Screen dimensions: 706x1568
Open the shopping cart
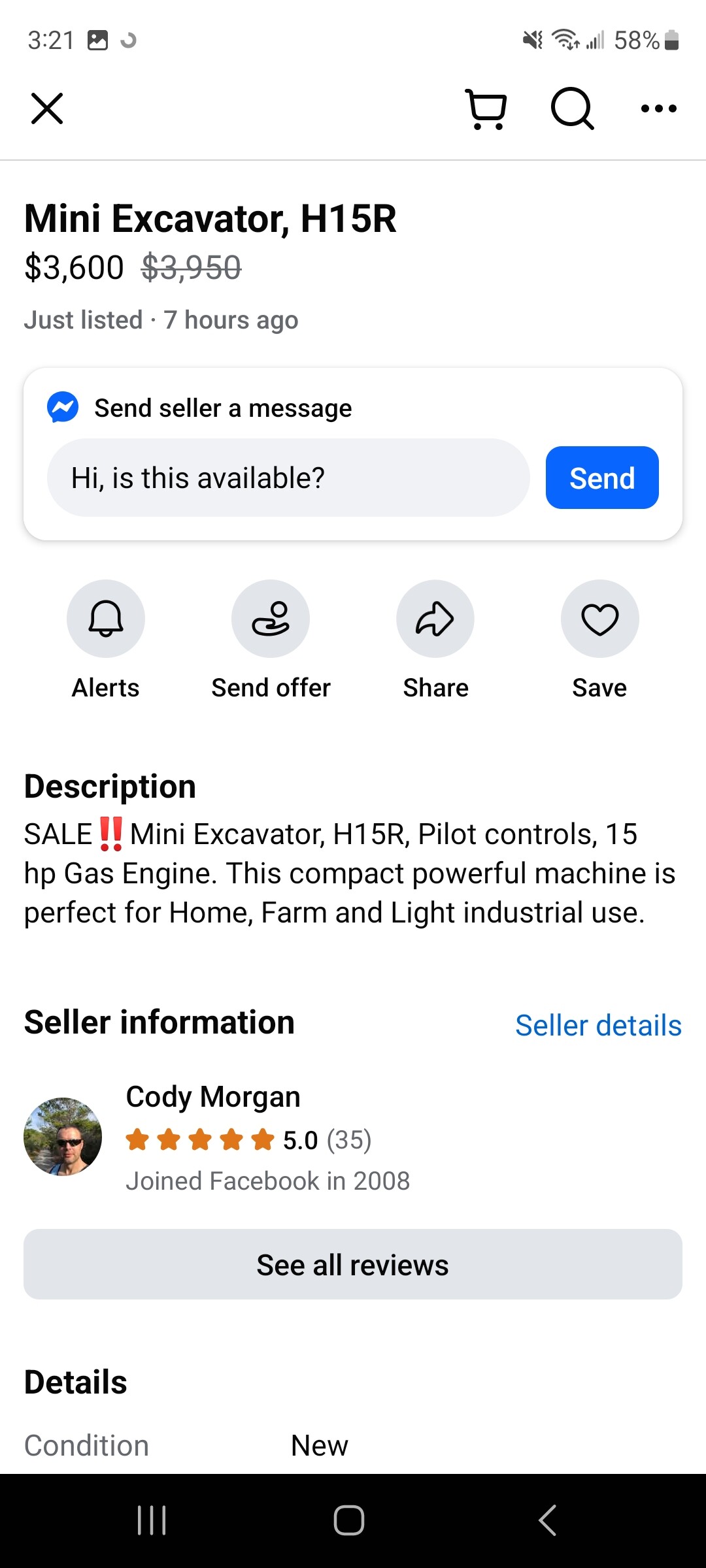pyautogui.click(x=486, y=108)
